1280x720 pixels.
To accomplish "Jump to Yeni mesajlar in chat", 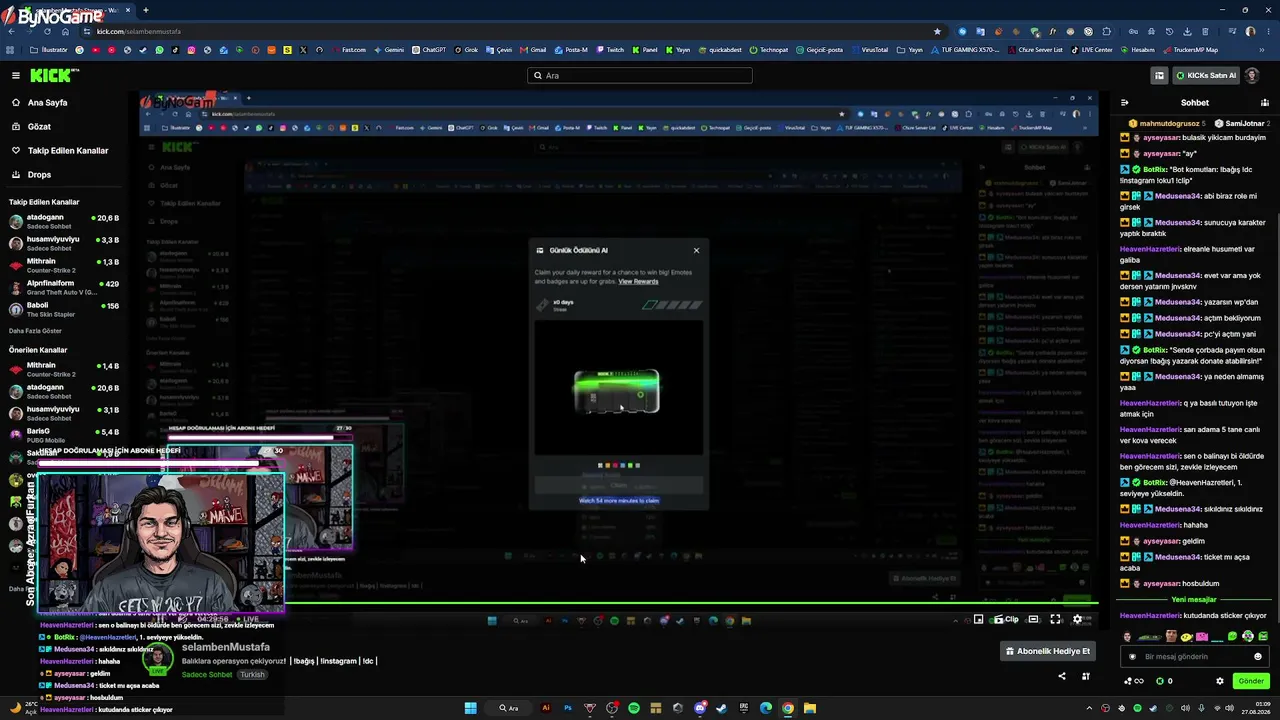I will click(x=1194, y=600).
